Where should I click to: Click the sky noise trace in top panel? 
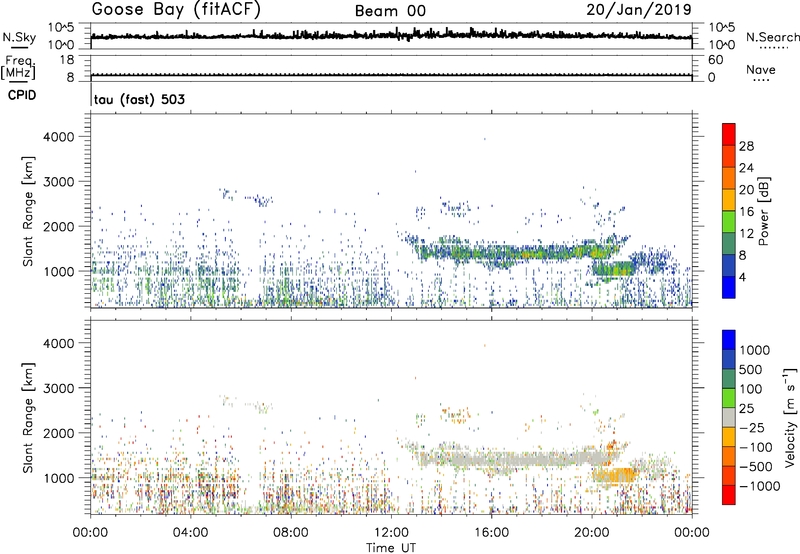pyautogui.click(x=391, y=35)
